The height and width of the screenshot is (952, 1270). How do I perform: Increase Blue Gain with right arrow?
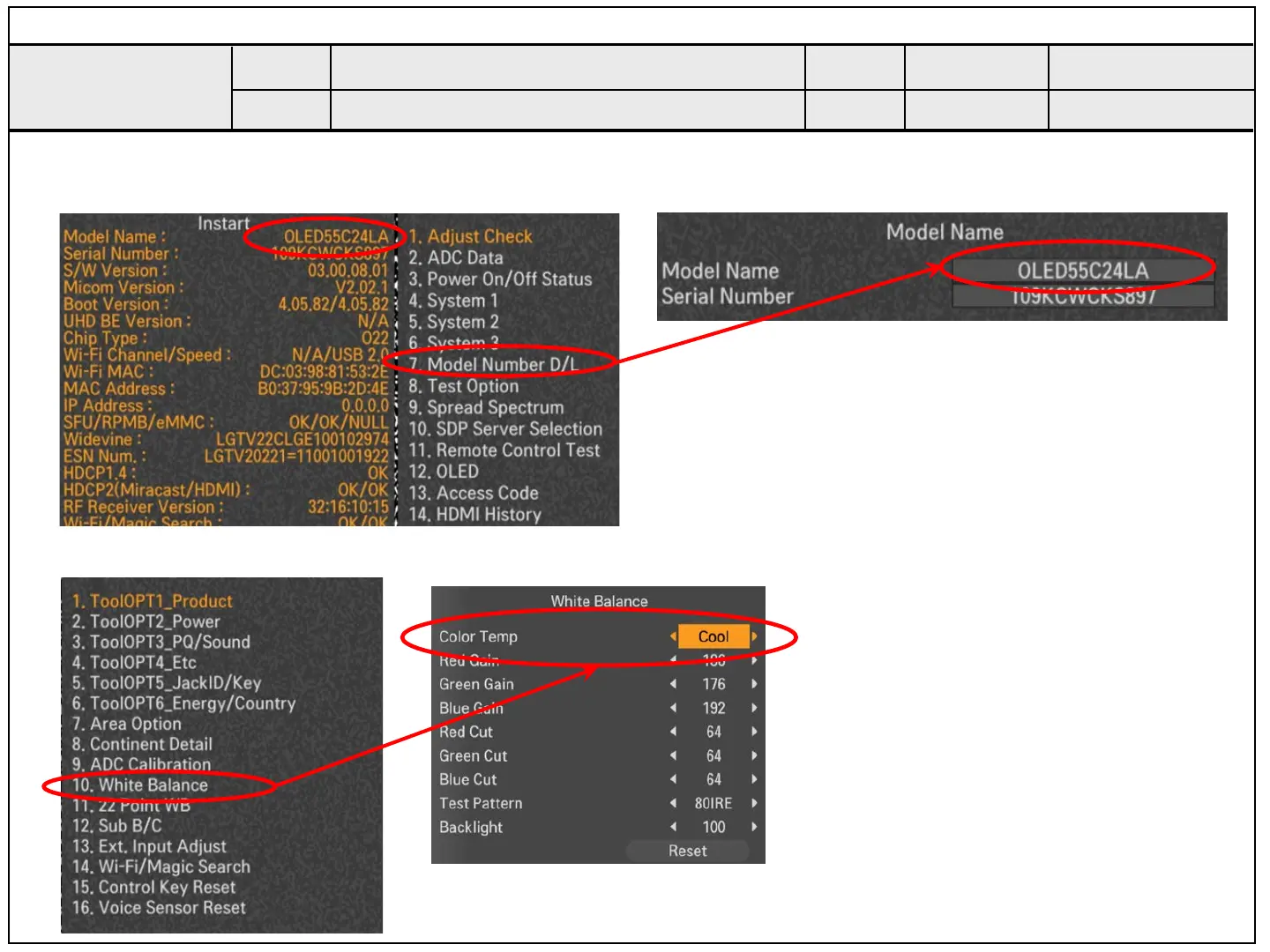754,708
